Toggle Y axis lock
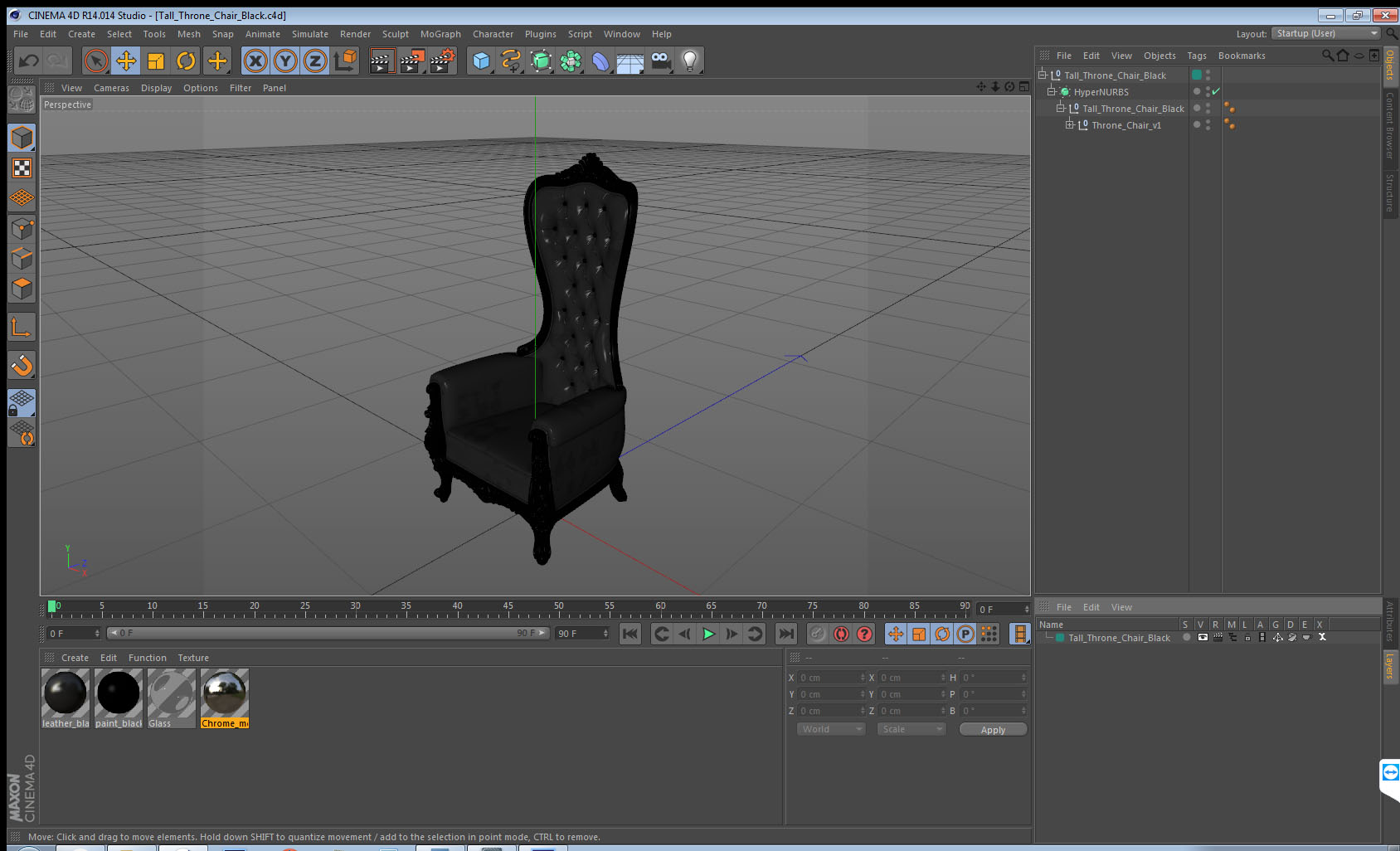 click(x=285, y=61)
